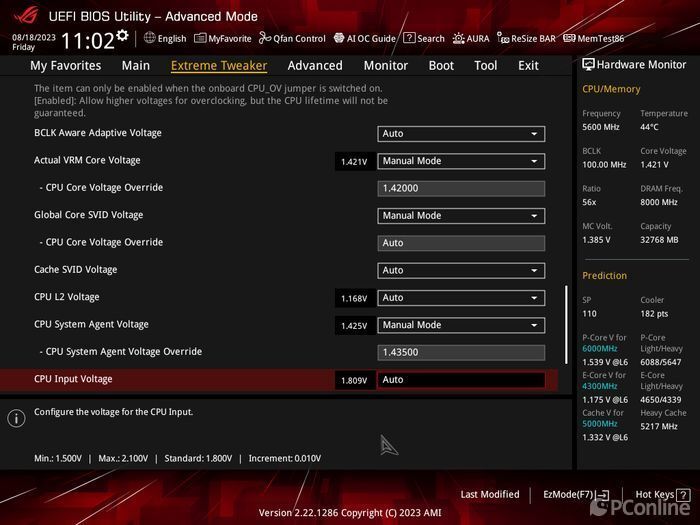Open Global Core SVID Voltage dropdown
700x525 pixels.
[461, 216]
